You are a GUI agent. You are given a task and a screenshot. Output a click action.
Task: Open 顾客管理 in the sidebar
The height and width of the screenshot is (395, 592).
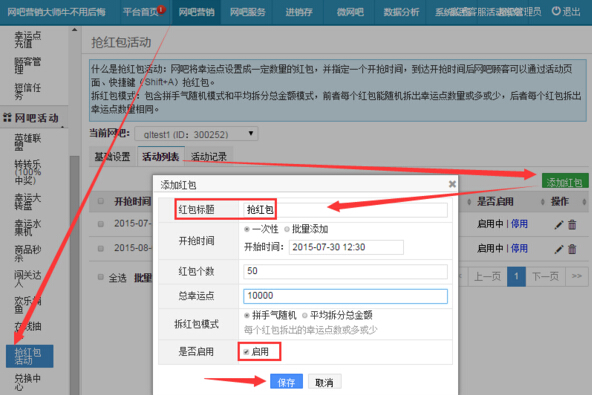[28, 65]
